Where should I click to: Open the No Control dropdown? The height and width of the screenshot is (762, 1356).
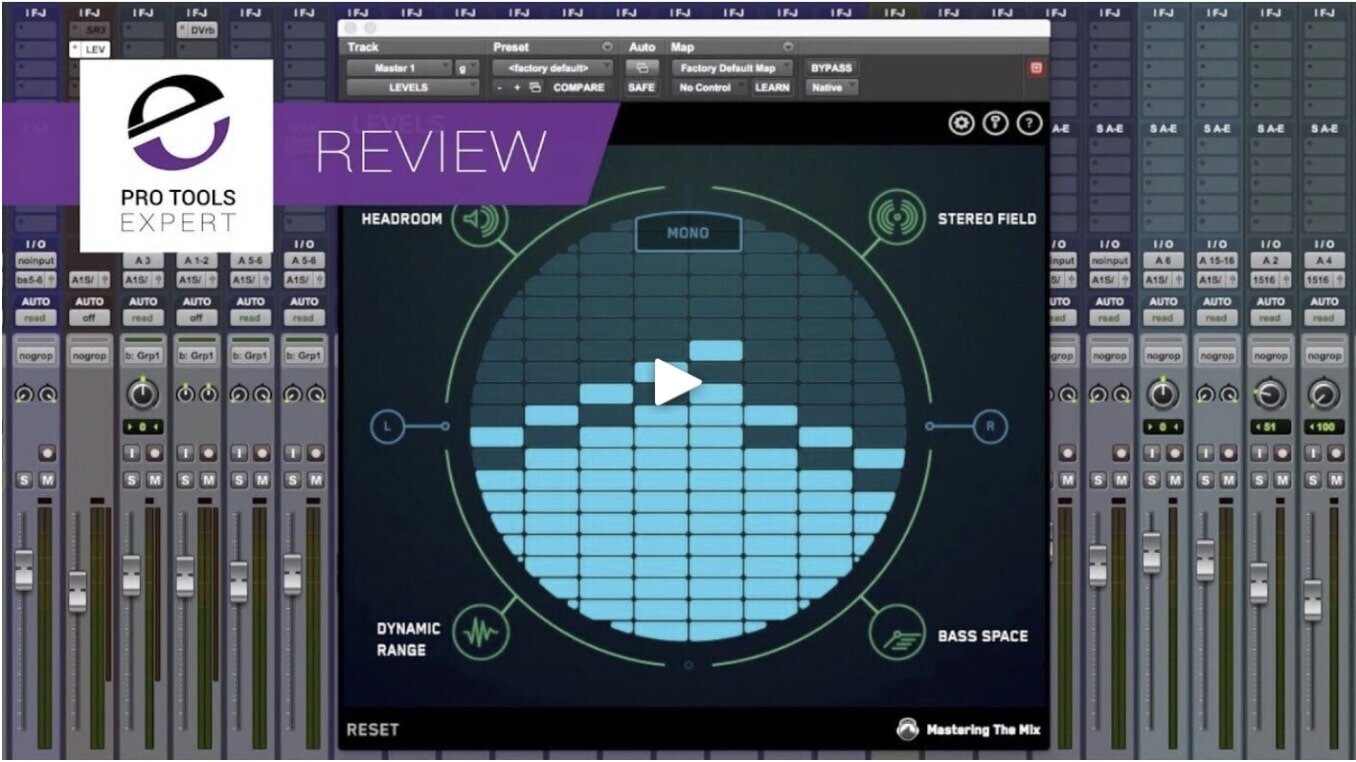[x=709, y=88]
